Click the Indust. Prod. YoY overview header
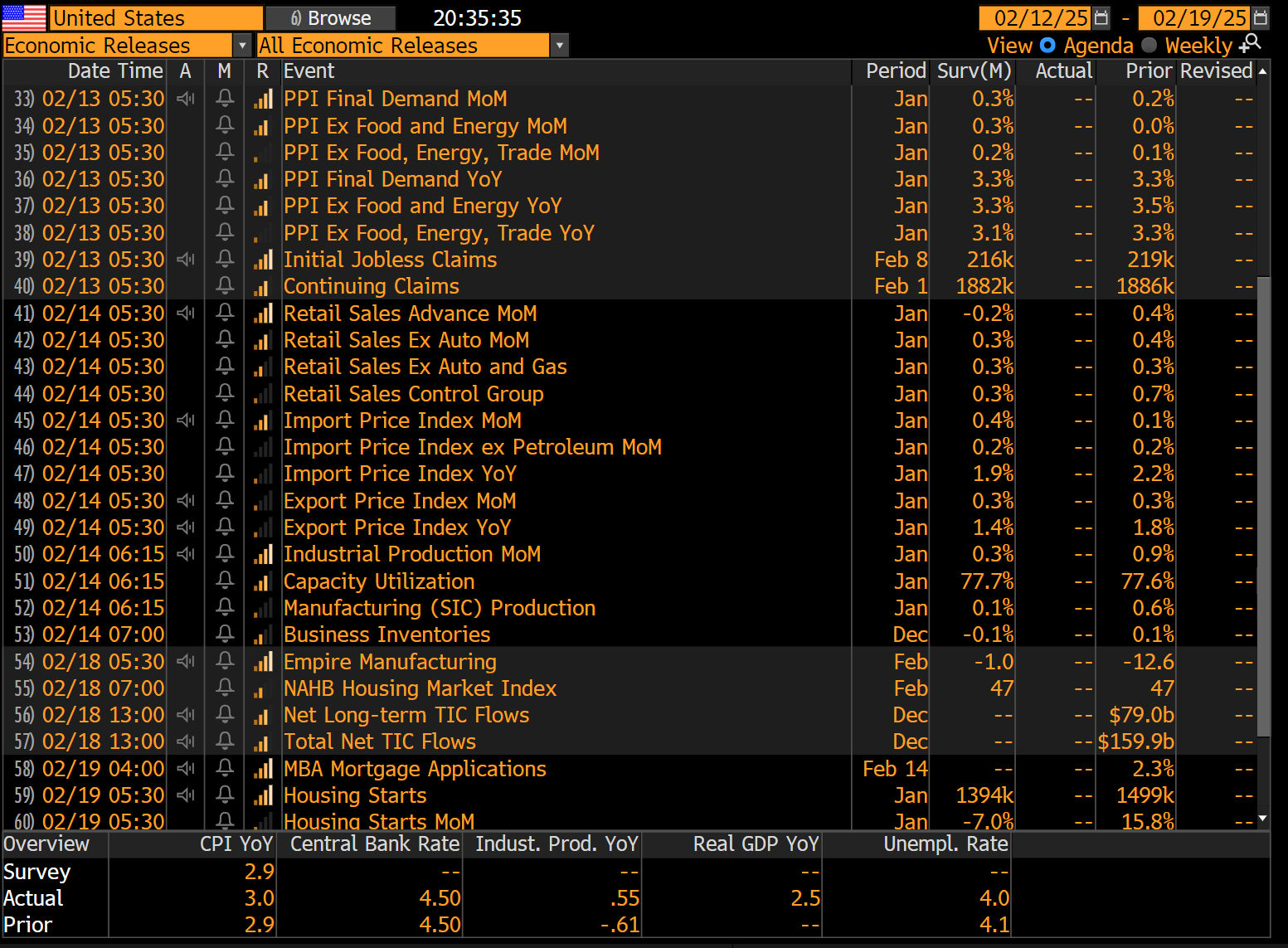 tap(557, 844)
